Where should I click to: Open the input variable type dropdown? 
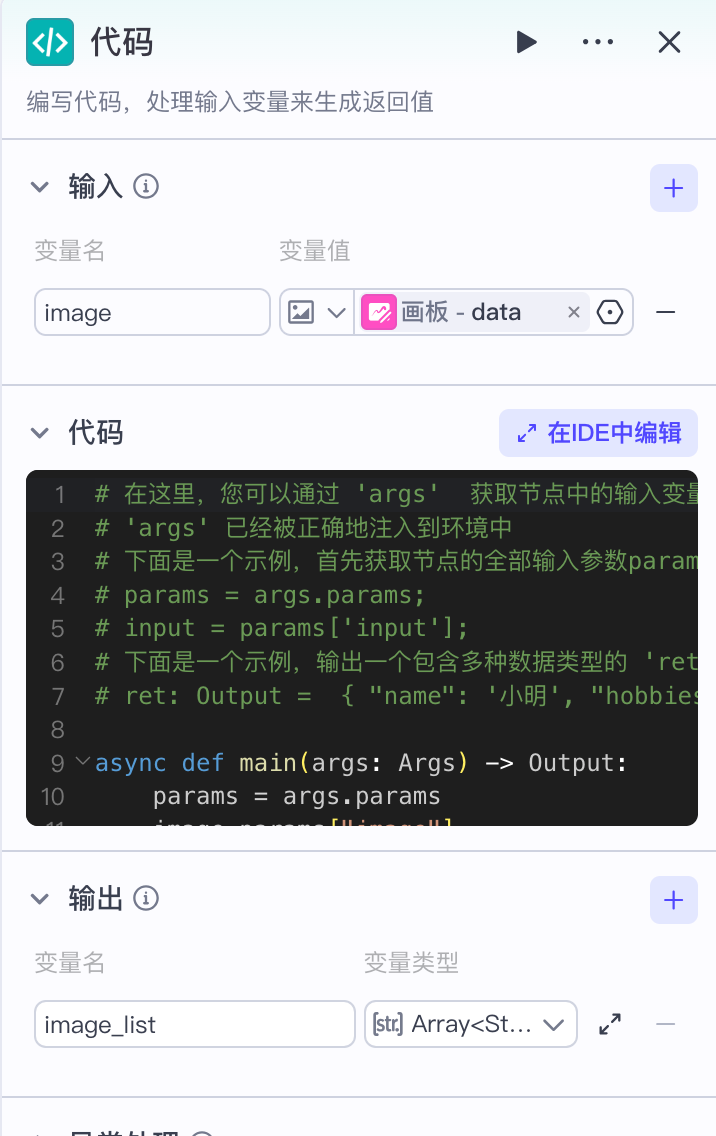[x=338, y=312]
